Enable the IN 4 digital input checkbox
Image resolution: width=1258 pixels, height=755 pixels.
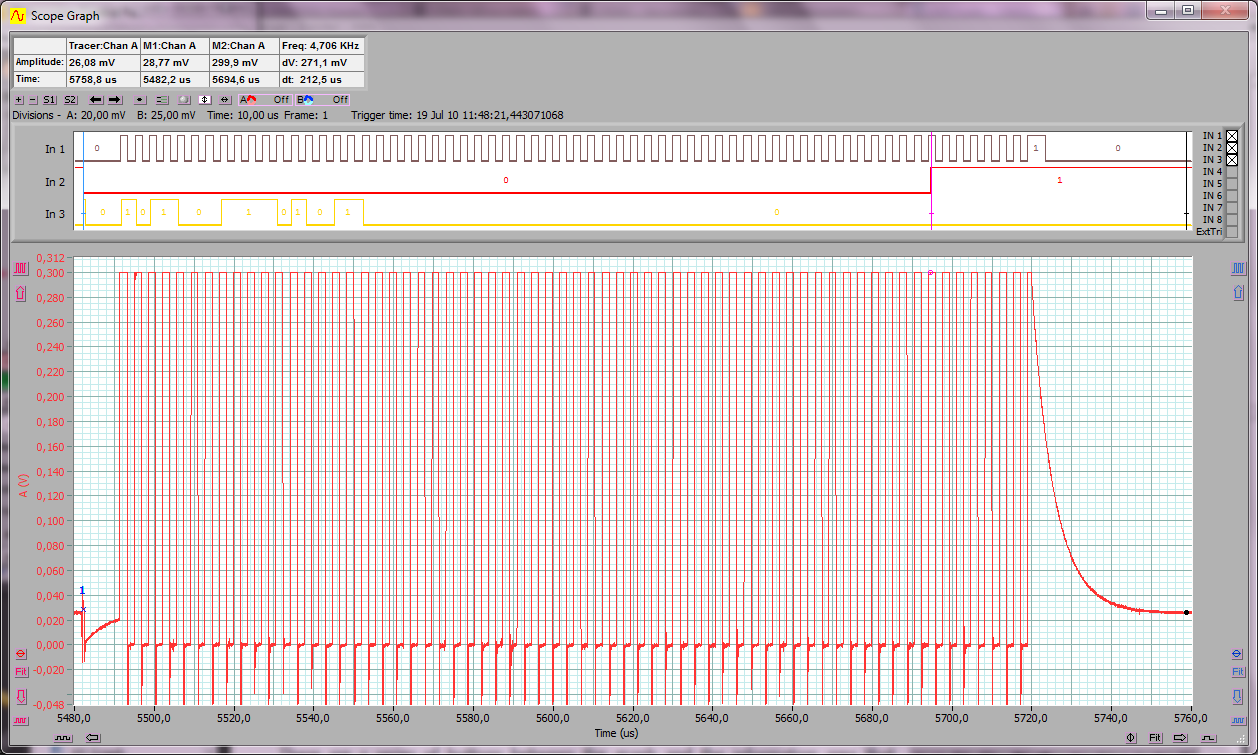(x=1232, y=171)
